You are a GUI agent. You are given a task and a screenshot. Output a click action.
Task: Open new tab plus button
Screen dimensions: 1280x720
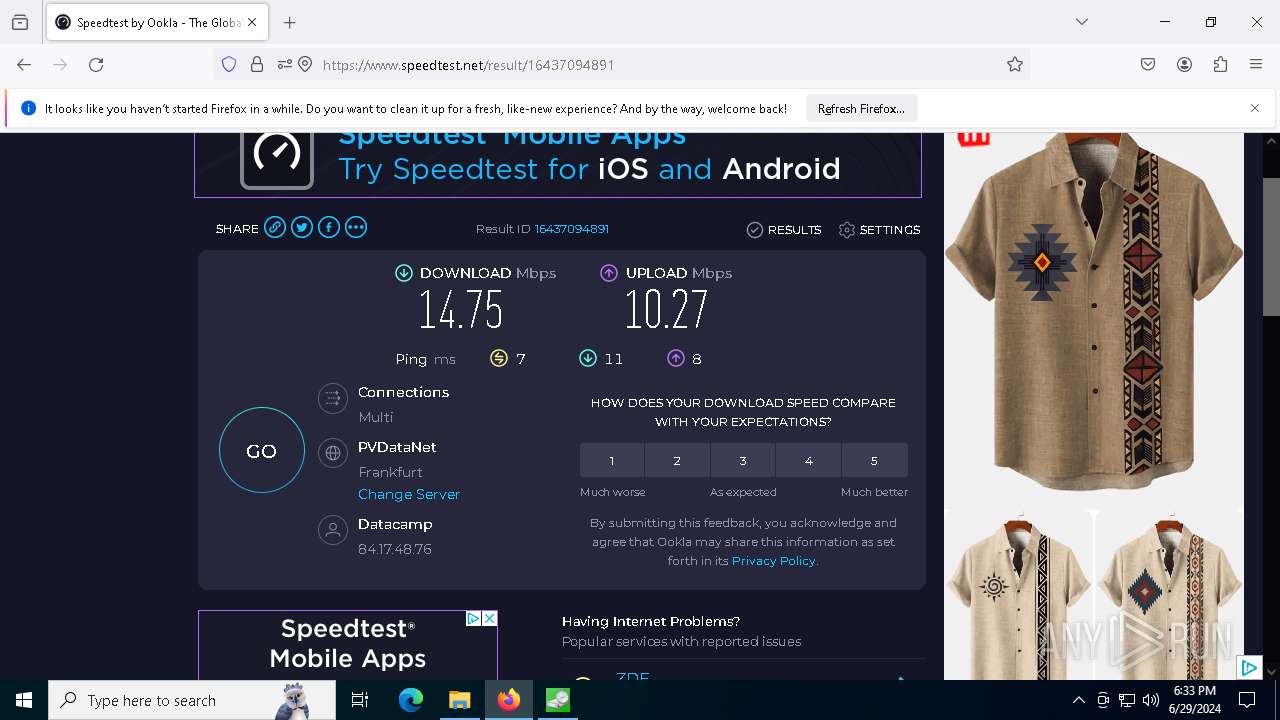tap(290, 22)
